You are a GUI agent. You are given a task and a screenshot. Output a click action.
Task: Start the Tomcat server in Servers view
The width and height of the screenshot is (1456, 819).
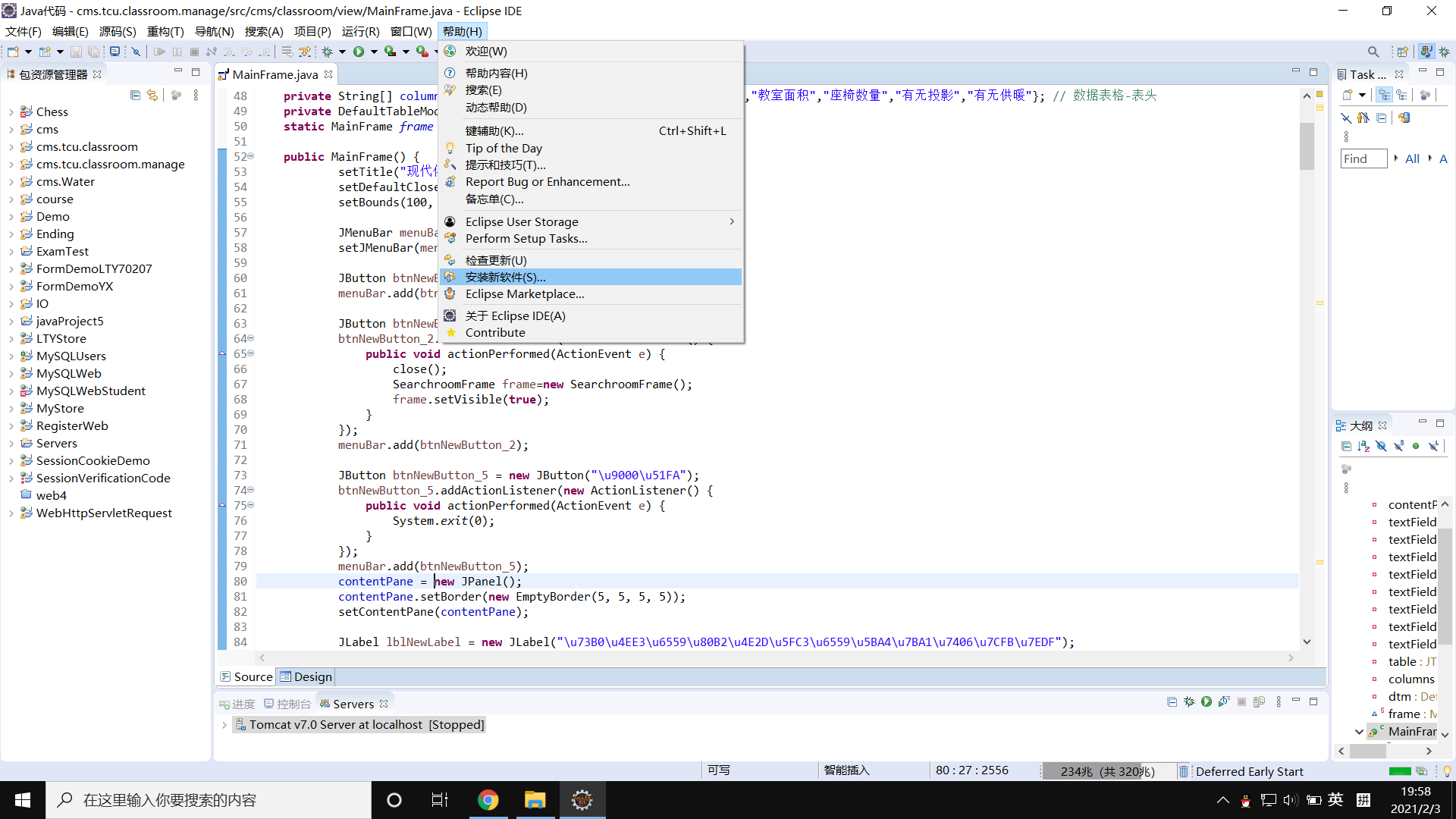(1207, 701)
